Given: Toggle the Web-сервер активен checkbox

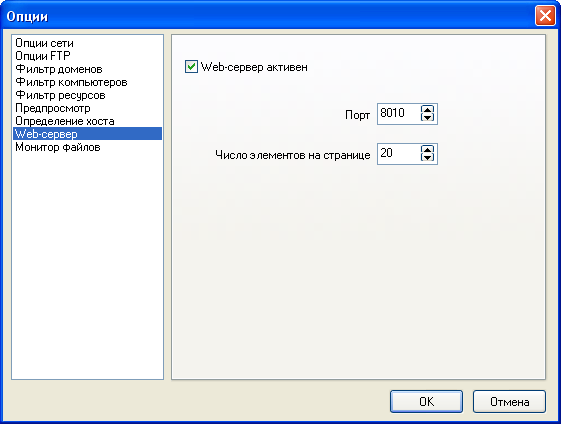Looking at the screenshot, I should pyautogui.click(x=191, y=67).
